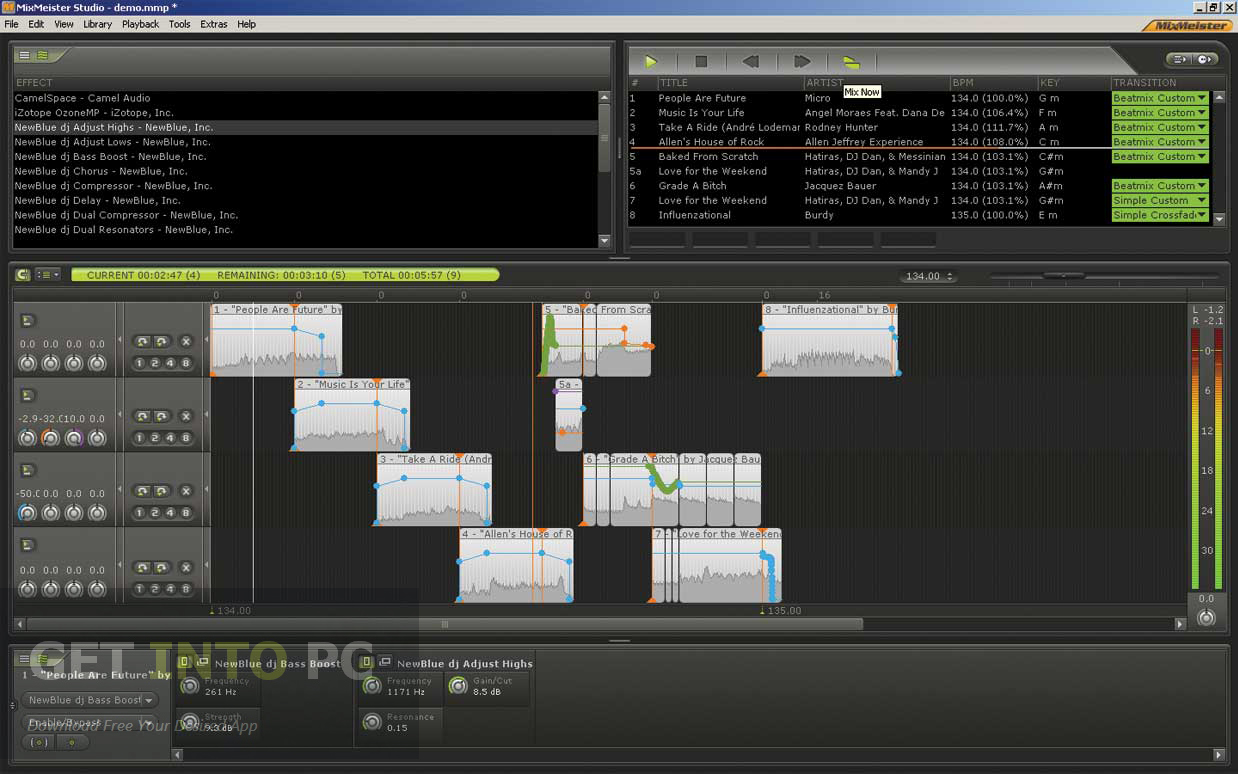Open the Simple Crossfade transition dropdown for Influenzational
The image size is (1238, 774).
click(x=1160, y=215)
